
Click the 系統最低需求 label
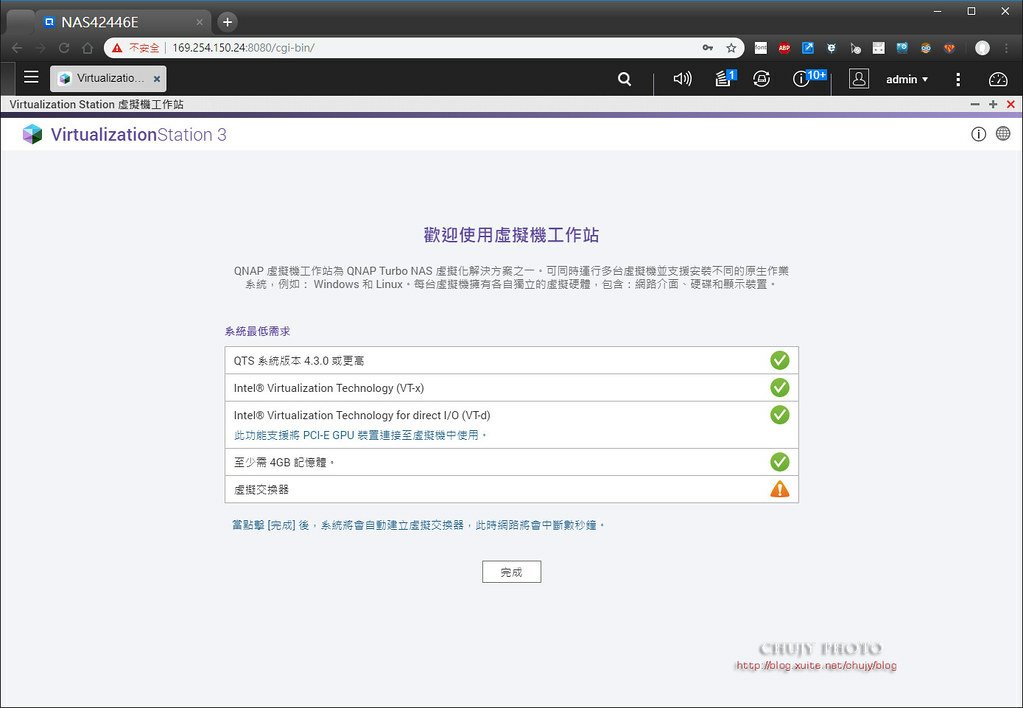[x=257, y=331]
